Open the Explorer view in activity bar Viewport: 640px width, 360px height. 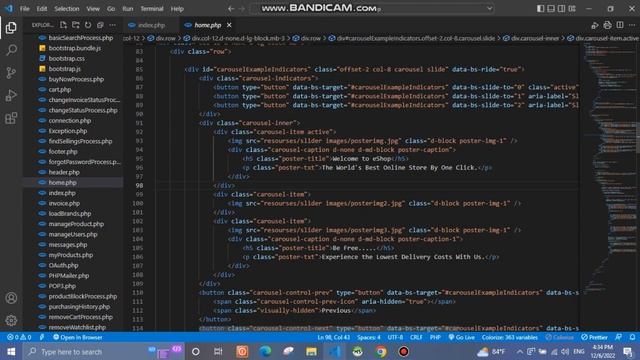pyautogui.click(x=11, y=27)
